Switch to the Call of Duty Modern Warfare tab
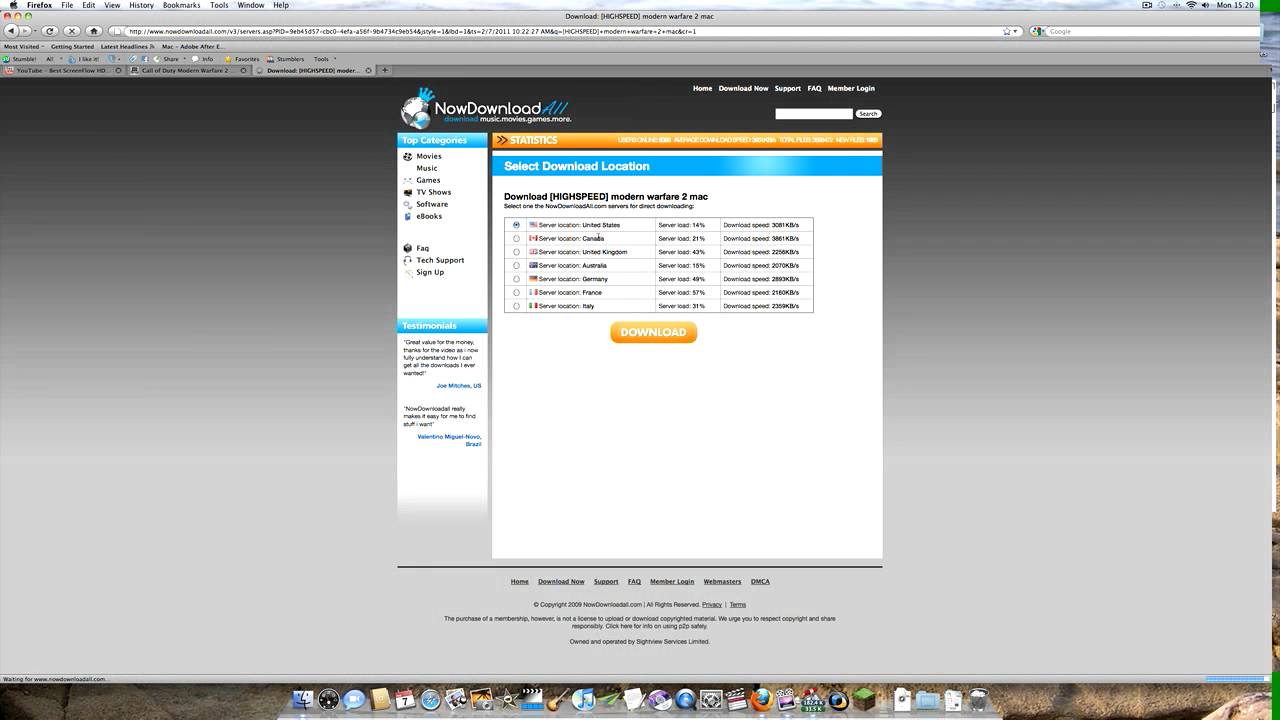The height and width of the screenshot is (720, 1280). pyautogui.click(x=190, y=71)
